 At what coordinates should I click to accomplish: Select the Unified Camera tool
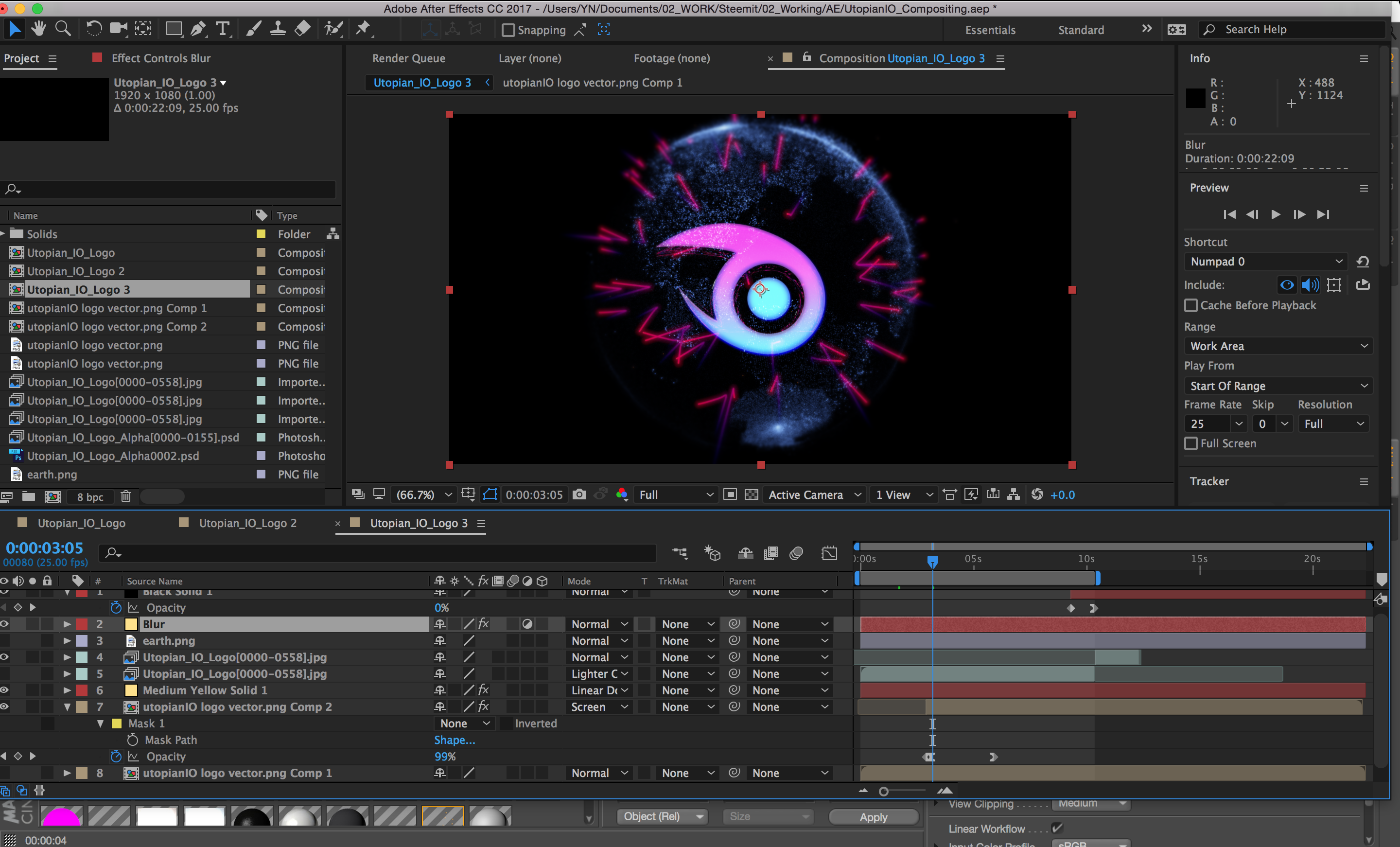coord(118,29)
